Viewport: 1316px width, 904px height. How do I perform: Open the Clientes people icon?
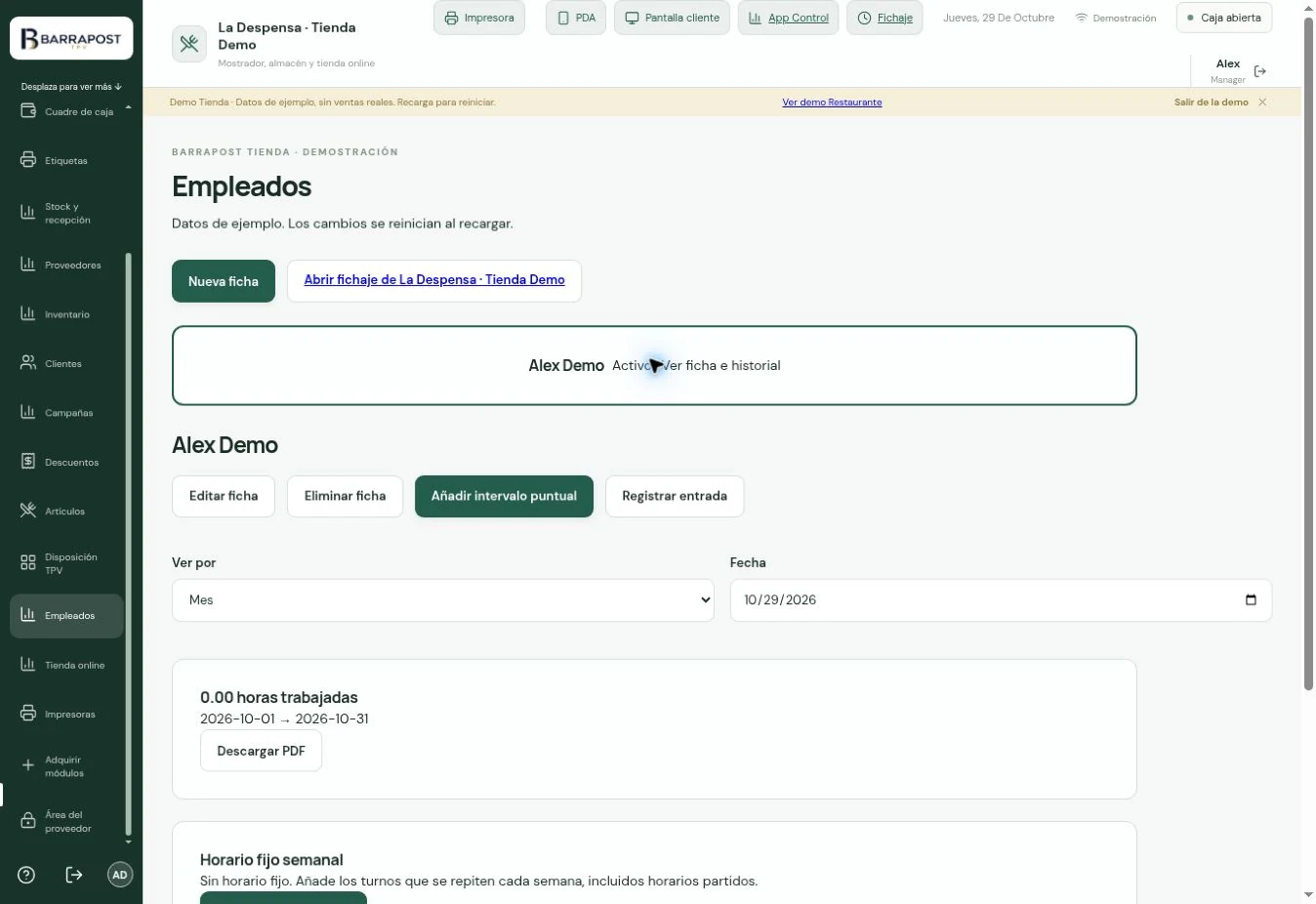point(28,363)
